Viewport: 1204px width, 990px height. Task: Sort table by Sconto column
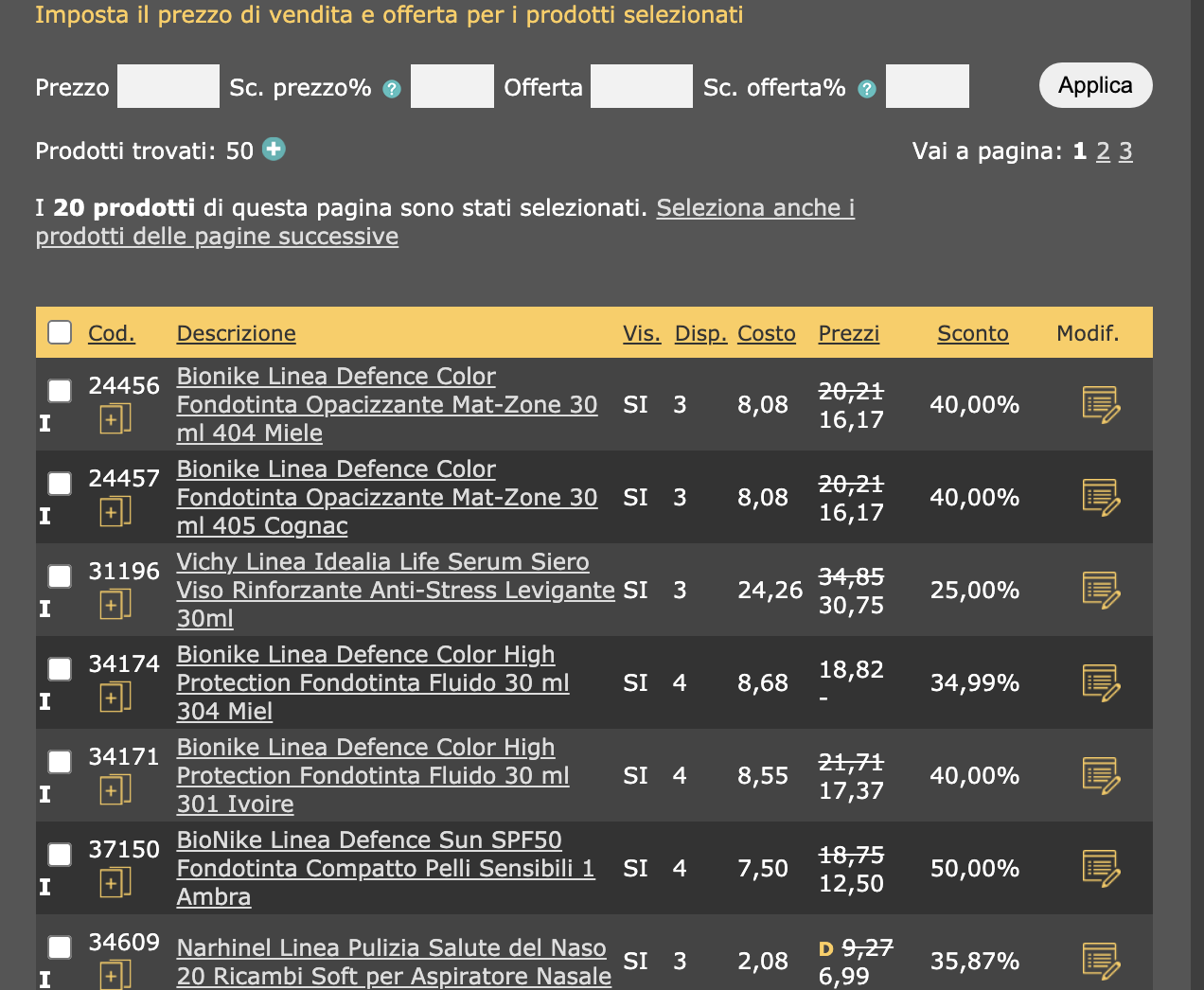pyautogui.click(x=972, y=333)
